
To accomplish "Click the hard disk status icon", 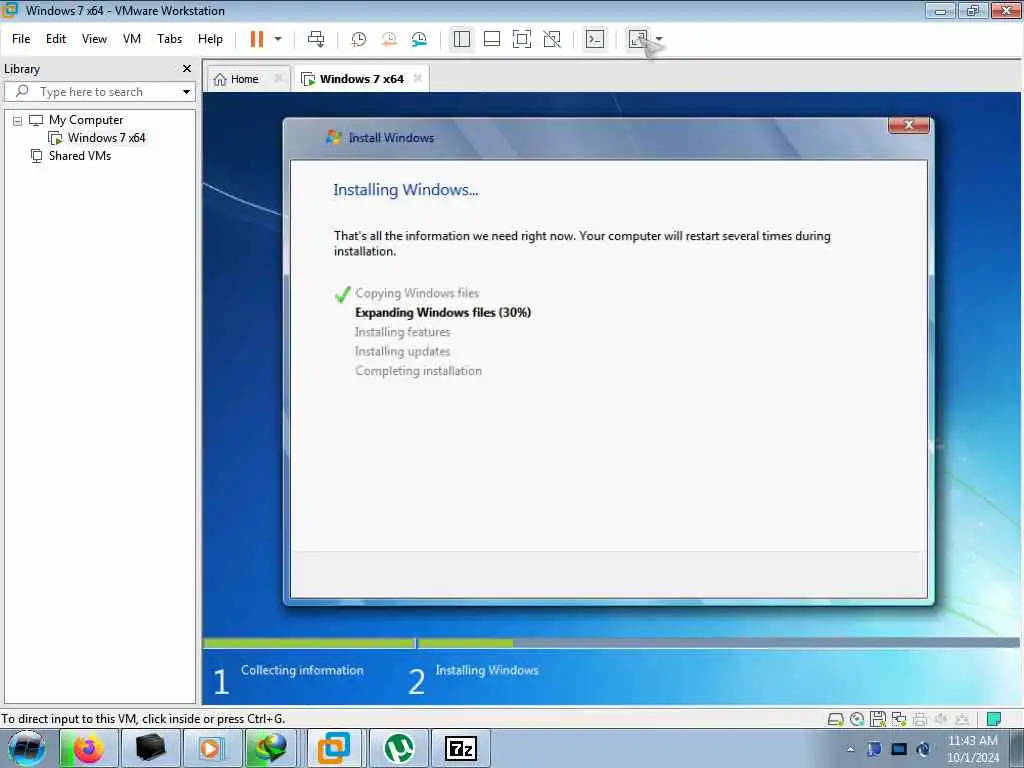I will point(835,720).
